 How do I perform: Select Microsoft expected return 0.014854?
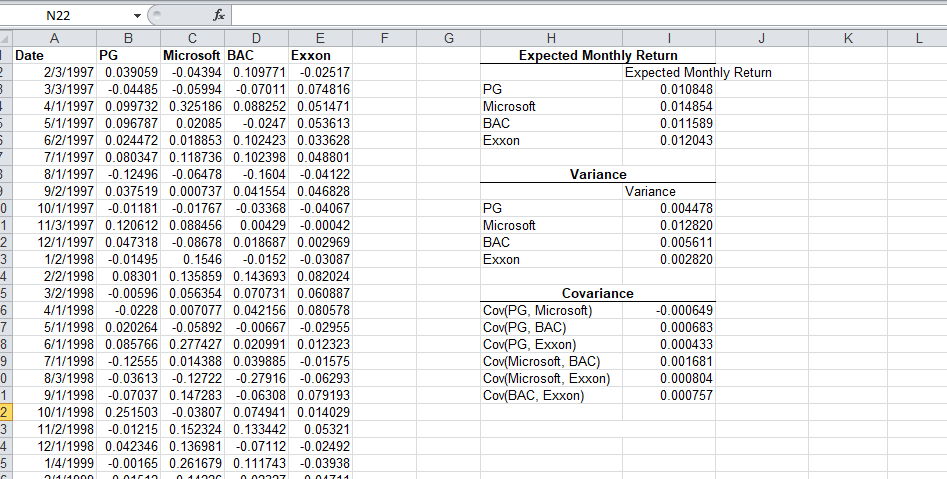point(669,106)
